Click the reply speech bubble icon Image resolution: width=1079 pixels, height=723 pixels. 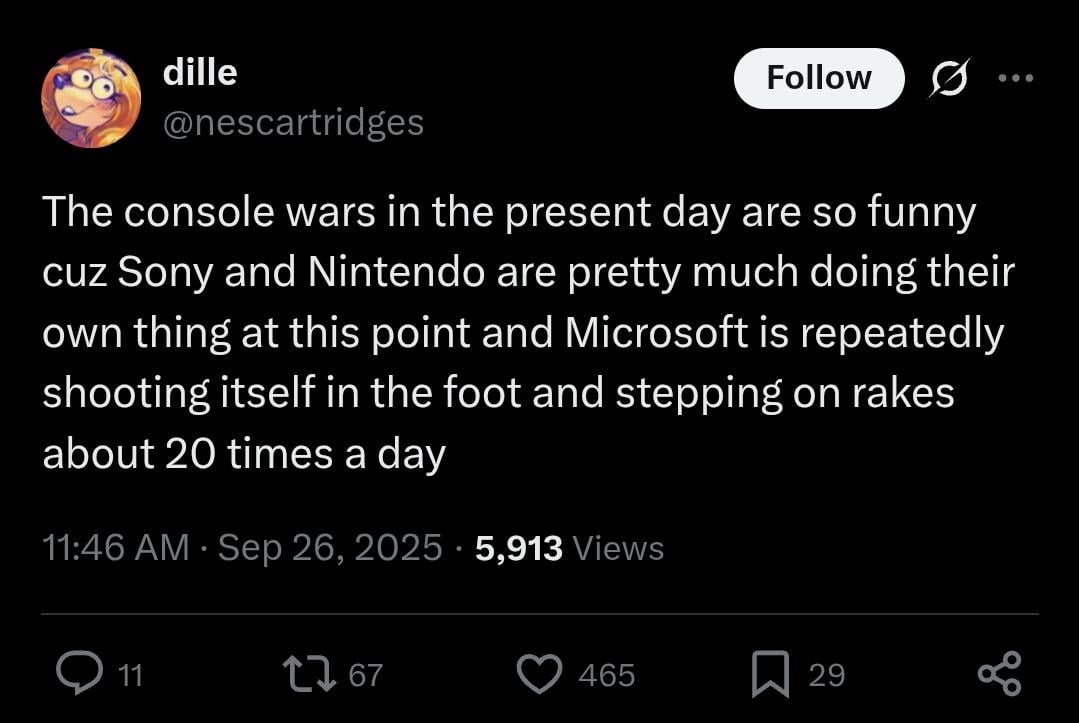point(76,675)
